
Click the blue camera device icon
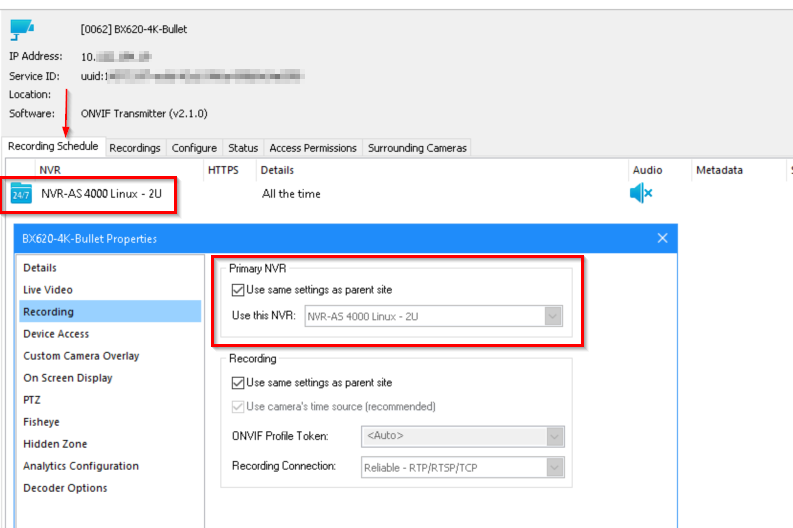click(x=22, y=29)
